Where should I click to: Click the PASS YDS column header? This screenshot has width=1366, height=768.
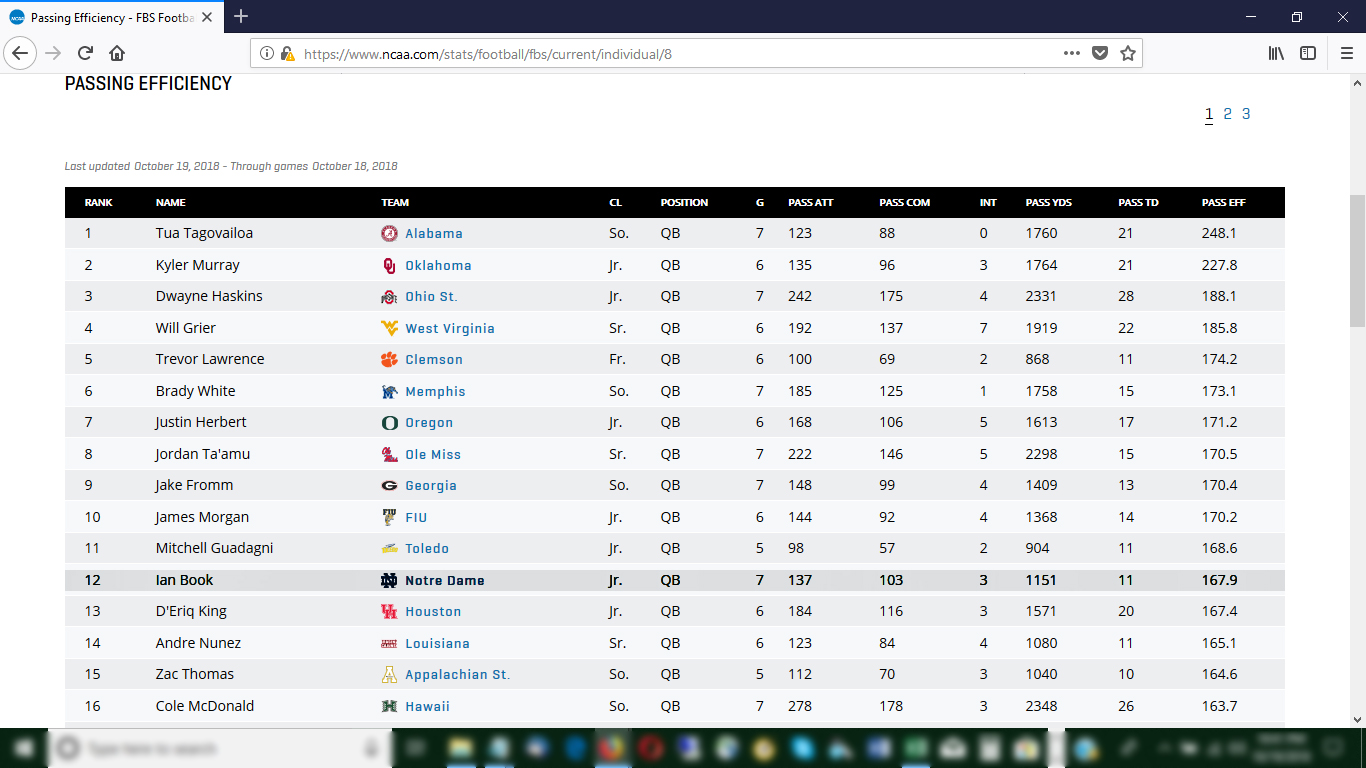(1049, 203)
